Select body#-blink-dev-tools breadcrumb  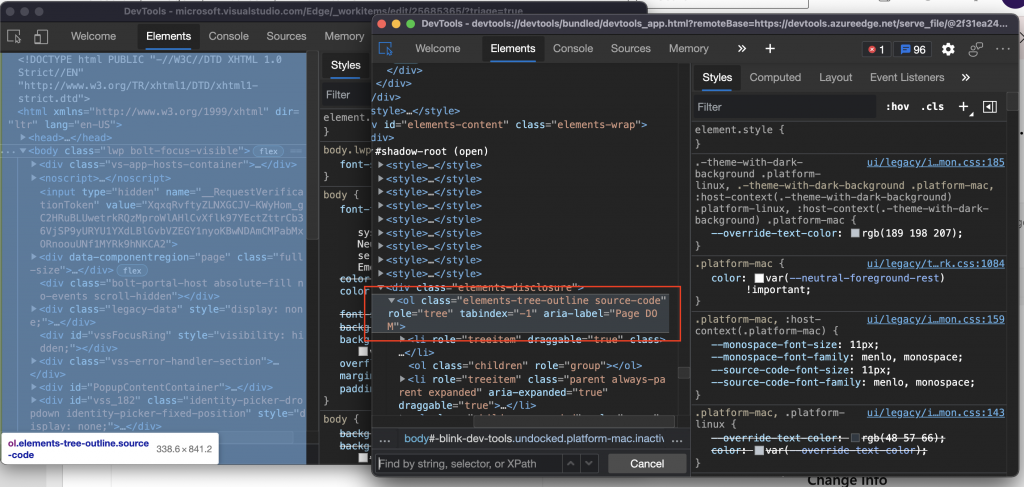[x=532, y=439]
